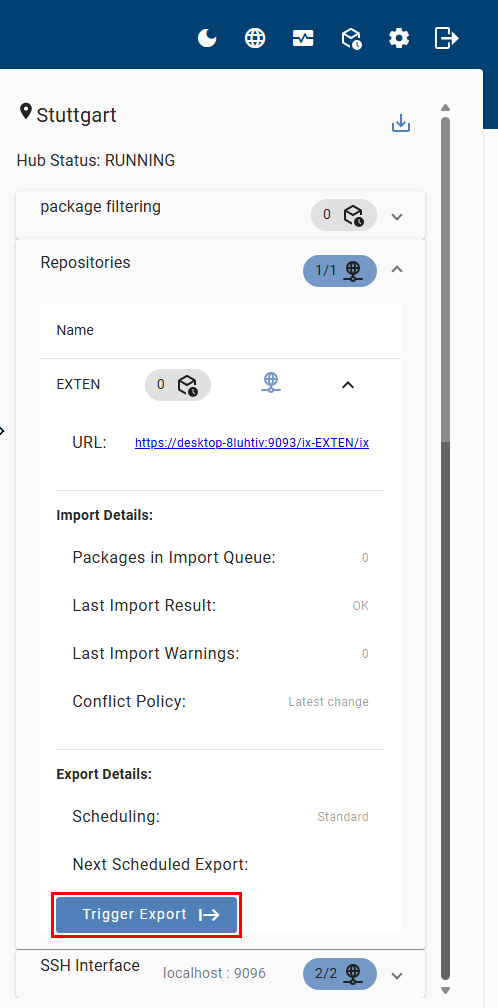Click the Repositories section title
498x1008 pixels.
(85, 262)
